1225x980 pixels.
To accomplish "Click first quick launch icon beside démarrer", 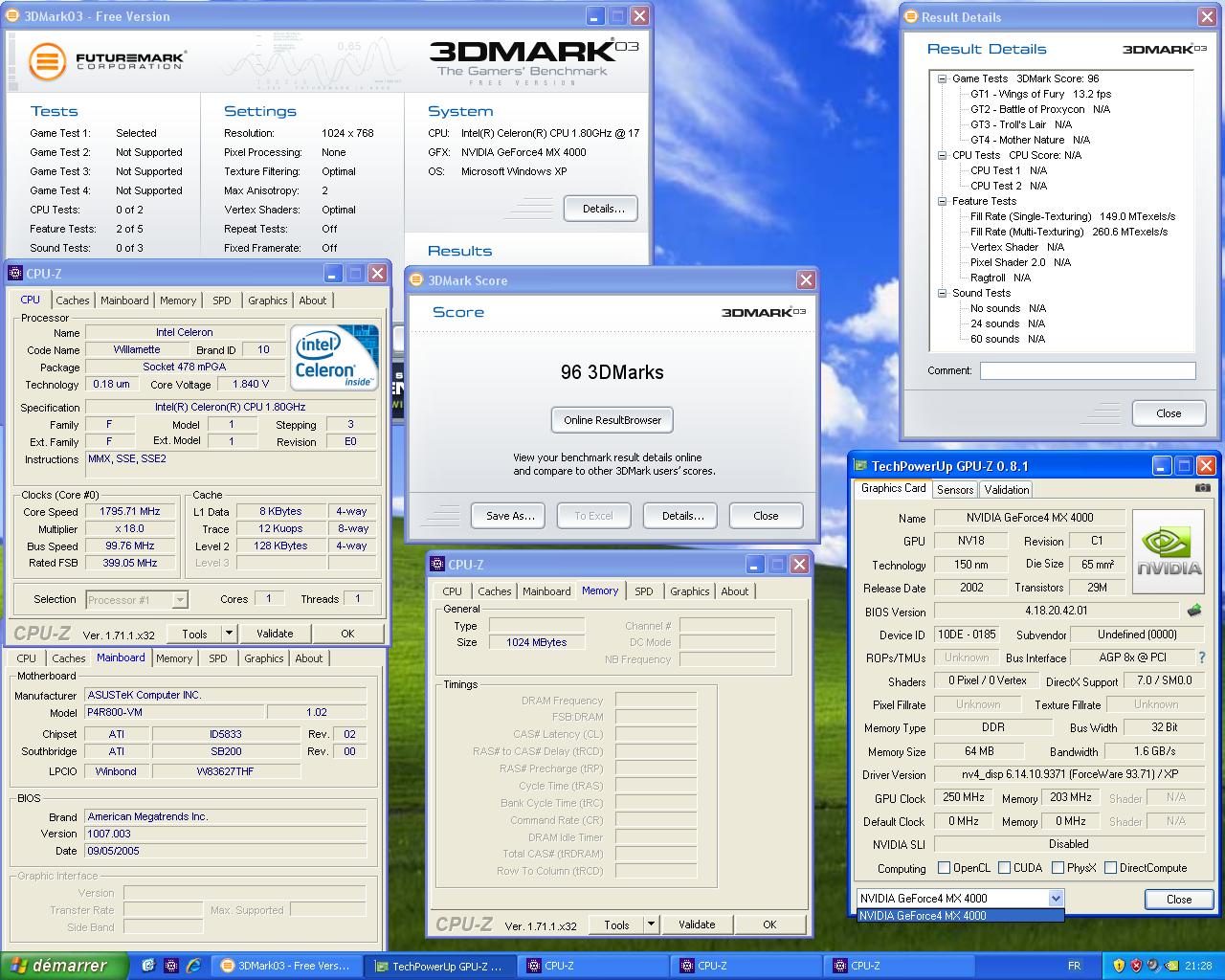I will [x=147, y=966].
